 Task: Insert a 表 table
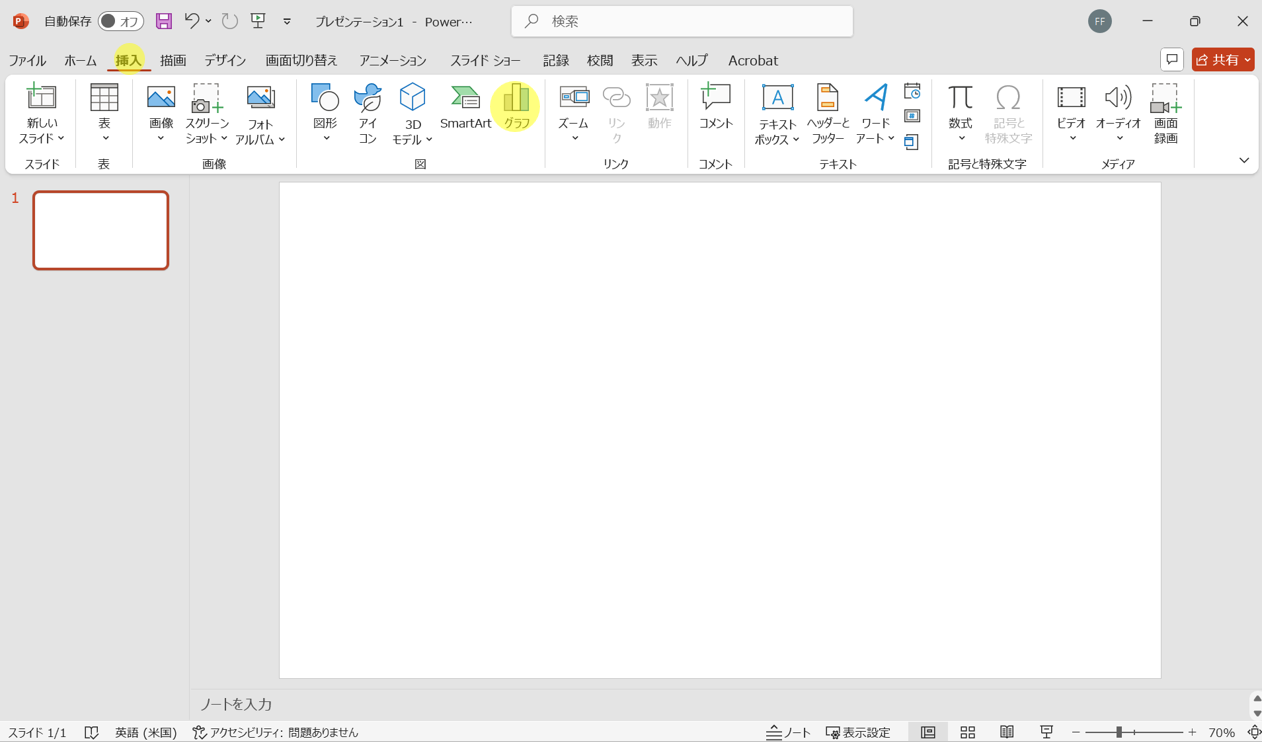tap(104, 113)
